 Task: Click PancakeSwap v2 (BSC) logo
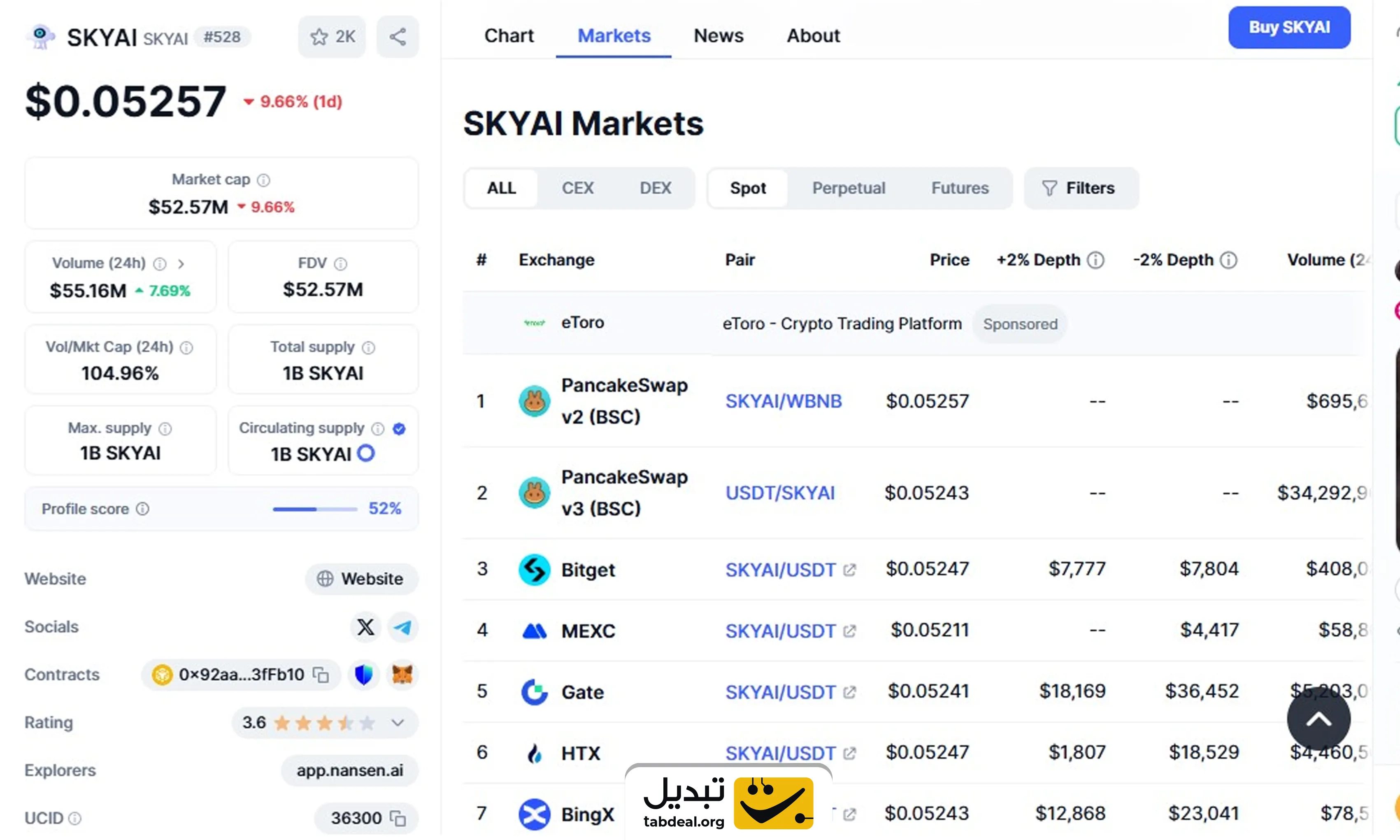[x=534, y=401]
